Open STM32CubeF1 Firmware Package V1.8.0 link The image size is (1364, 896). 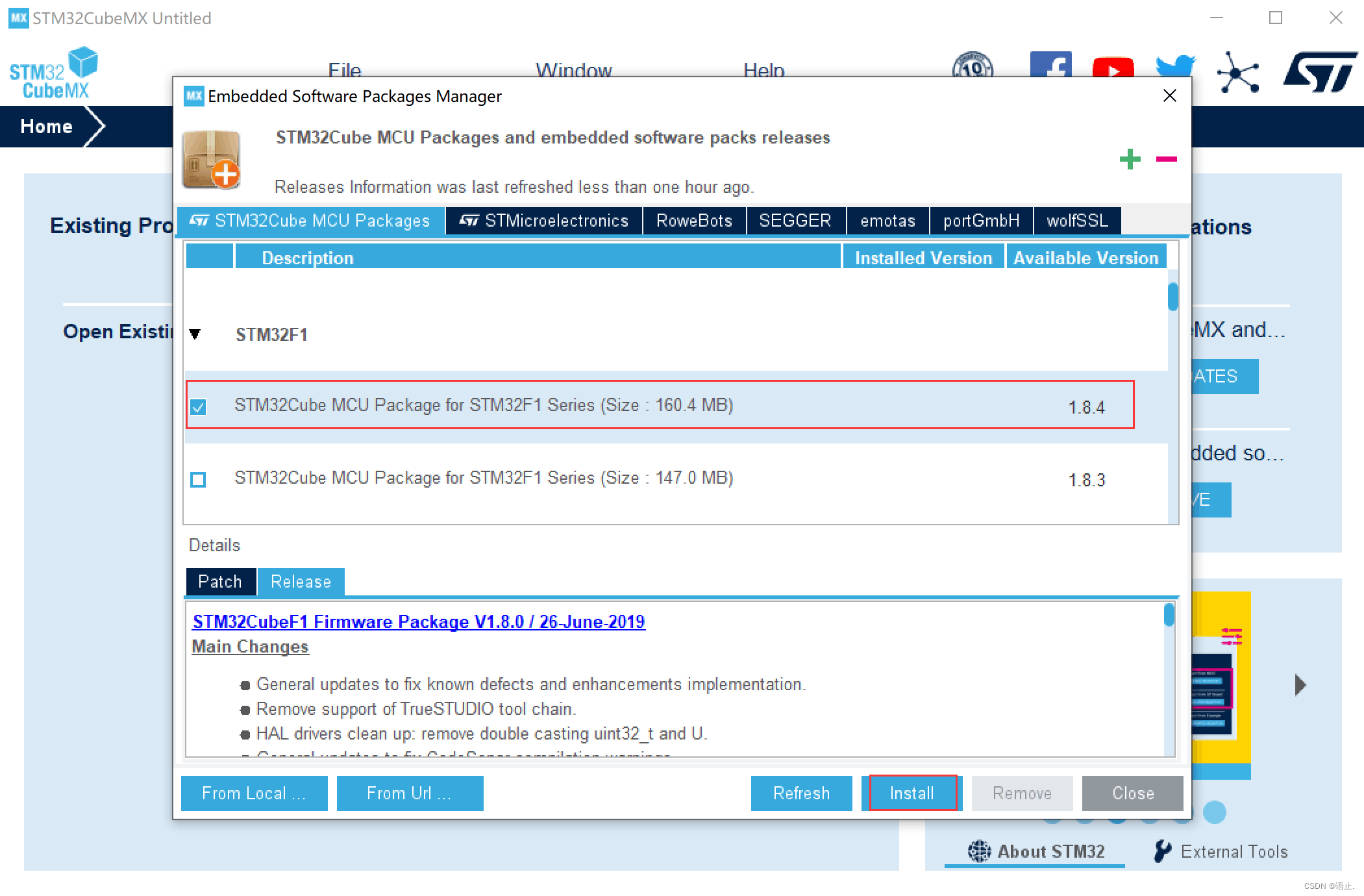pos(419,622)
